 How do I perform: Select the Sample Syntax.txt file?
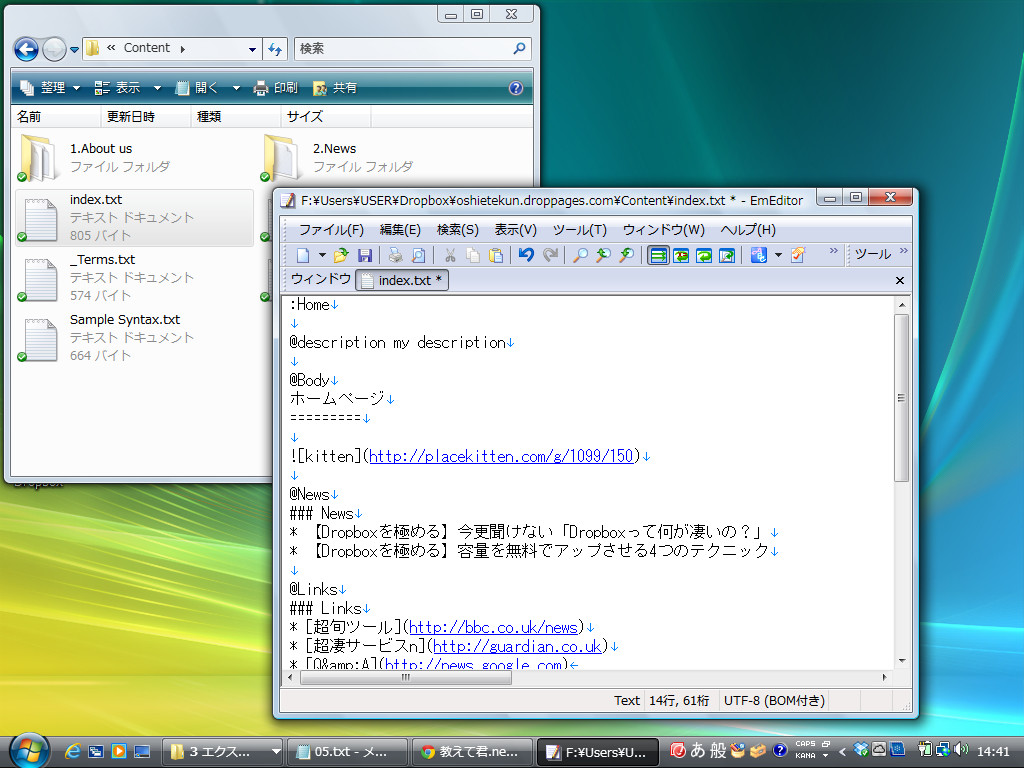coord(133,338)
